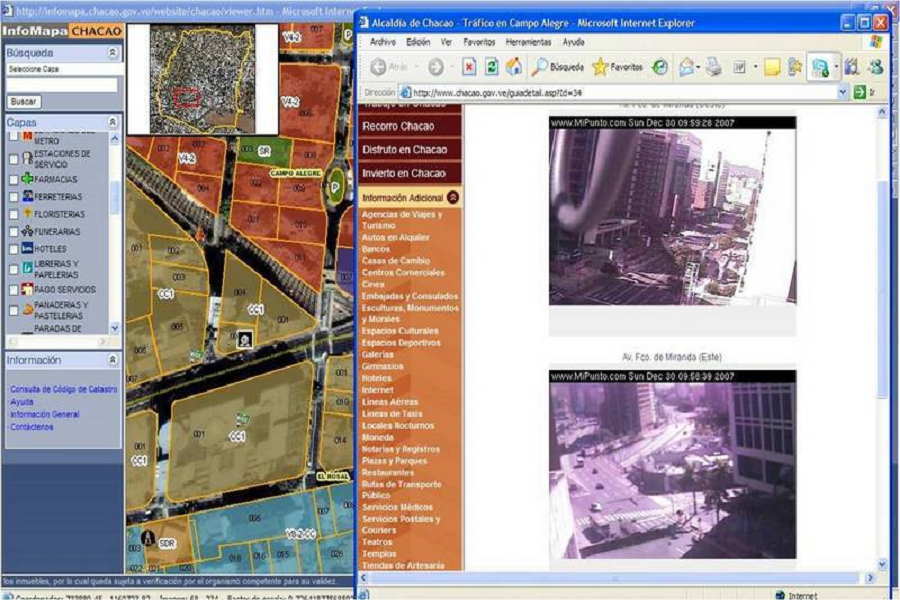The width and height of the screenshot is (900, 600).
Task: Click the Estaciones de Servicio fuel pump icon
Action: click(x=27, y=158)
